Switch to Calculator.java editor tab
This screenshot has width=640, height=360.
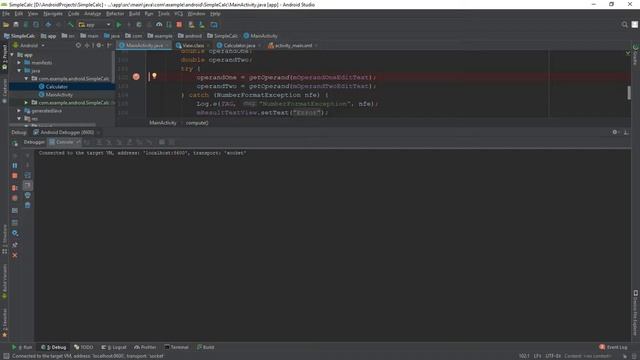[x=239, y=46]
